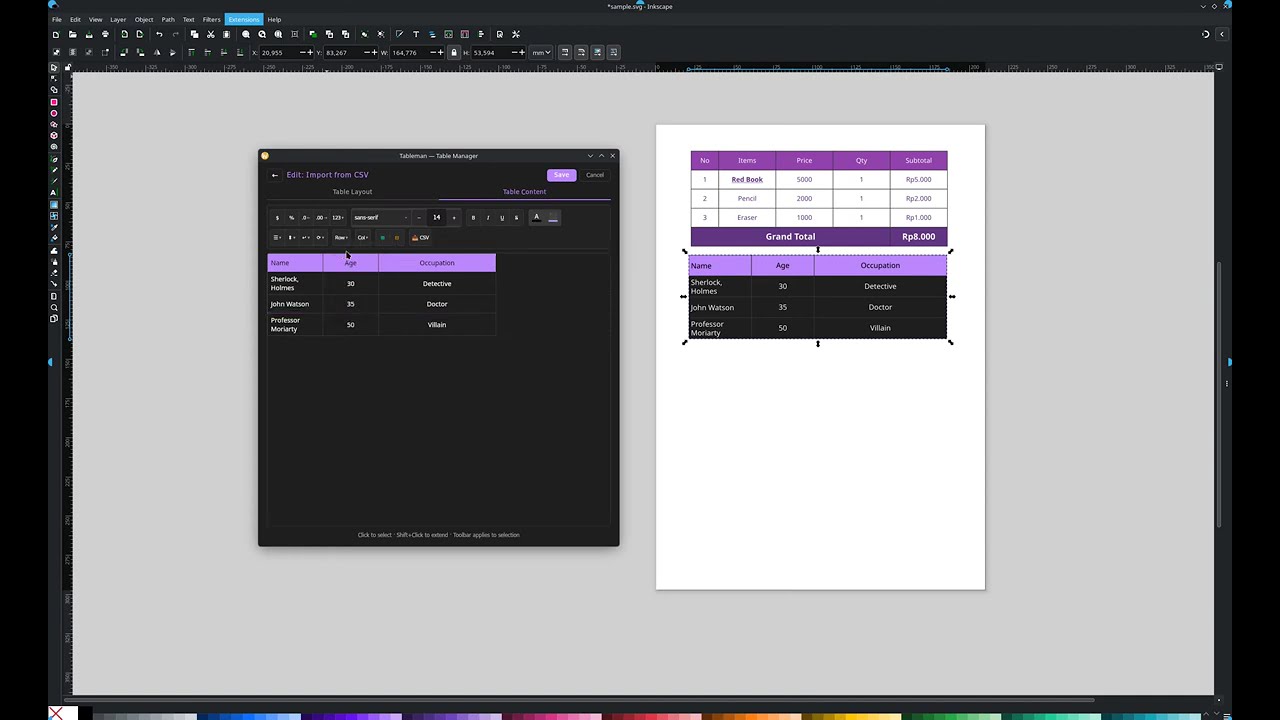Click the Save button in Tableman
1280x720 pixels.
561,175
